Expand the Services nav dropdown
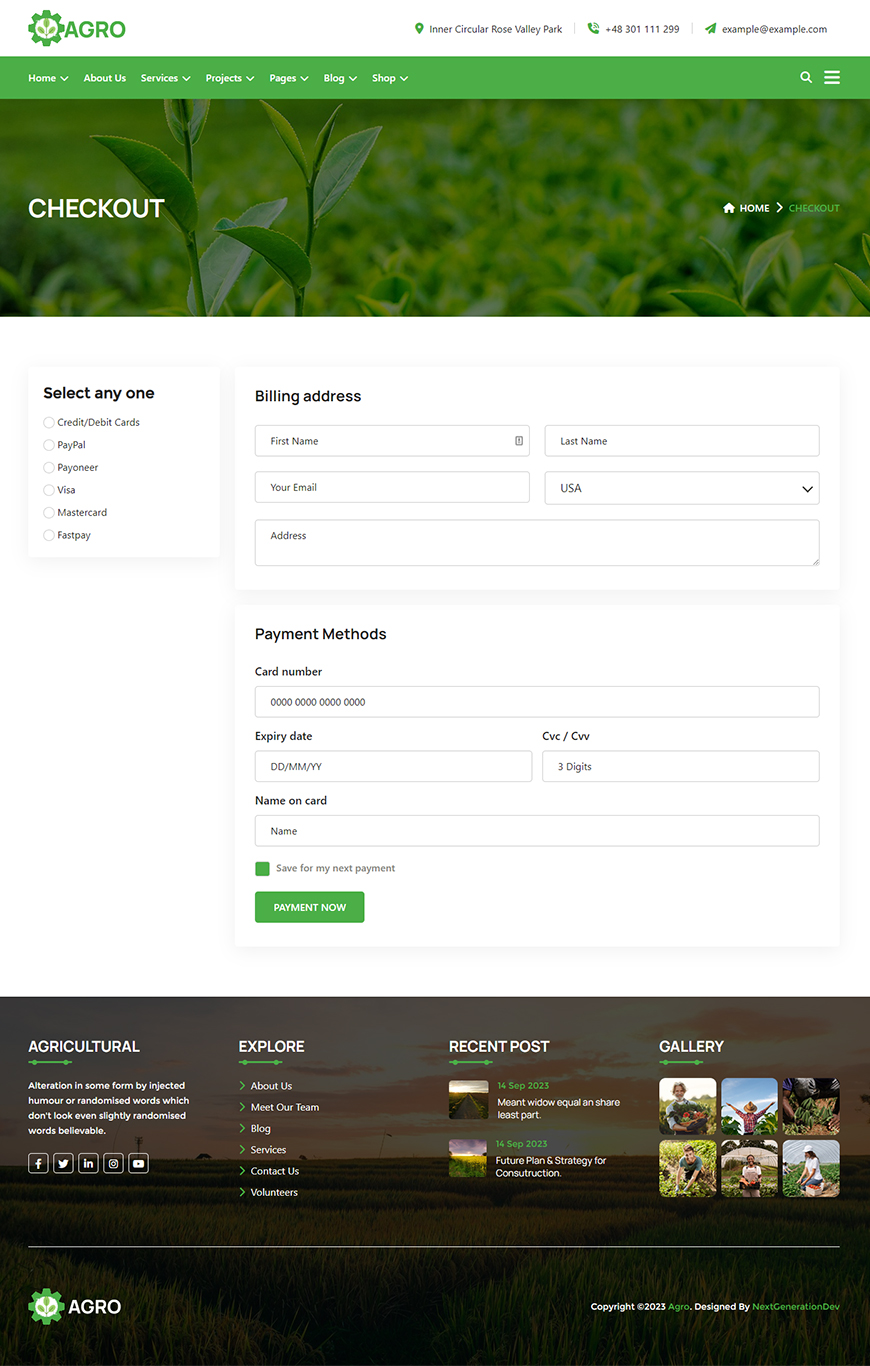Viewport: 870px width, 1366px height. coord(165,78)
